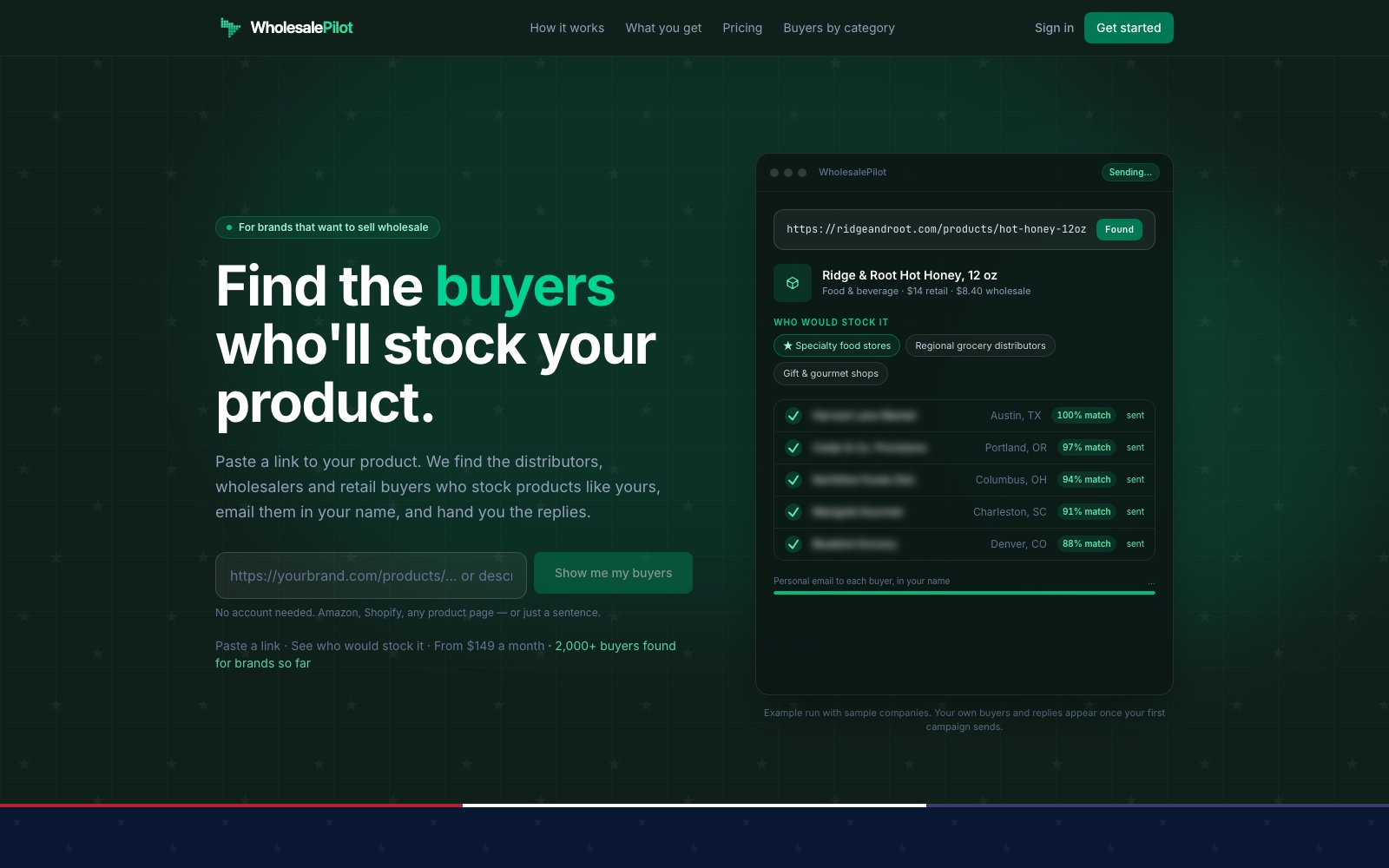Select the Specialty food stores chip
This screenshot has width=1389, height=868.
pos(837,345)
